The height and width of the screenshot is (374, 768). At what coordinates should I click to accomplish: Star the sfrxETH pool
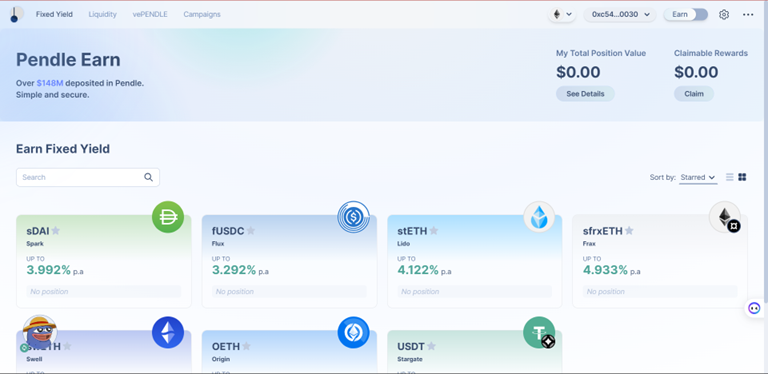pos(629,231)
